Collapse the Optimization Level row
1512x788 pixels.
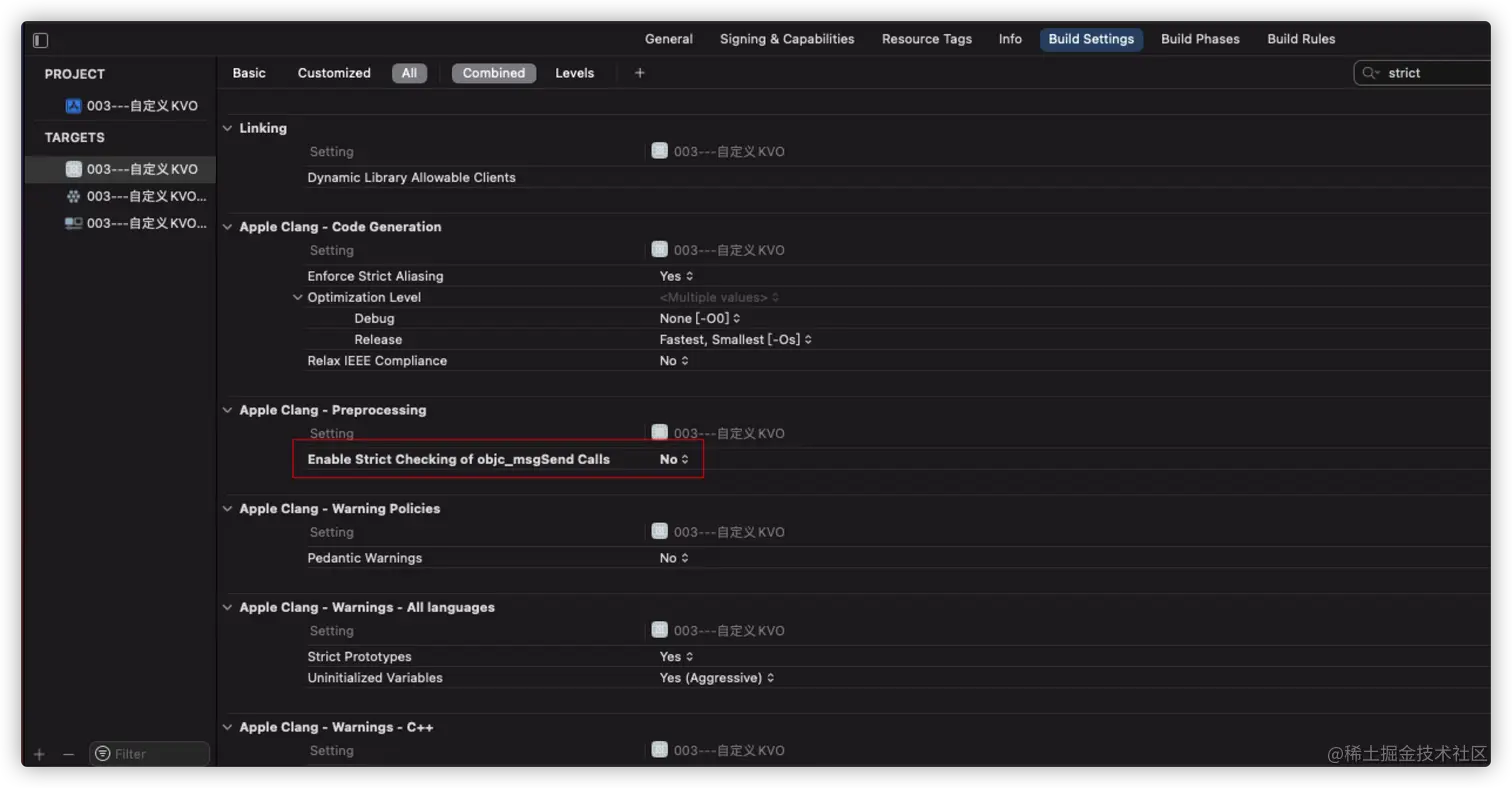pos(297,297)
